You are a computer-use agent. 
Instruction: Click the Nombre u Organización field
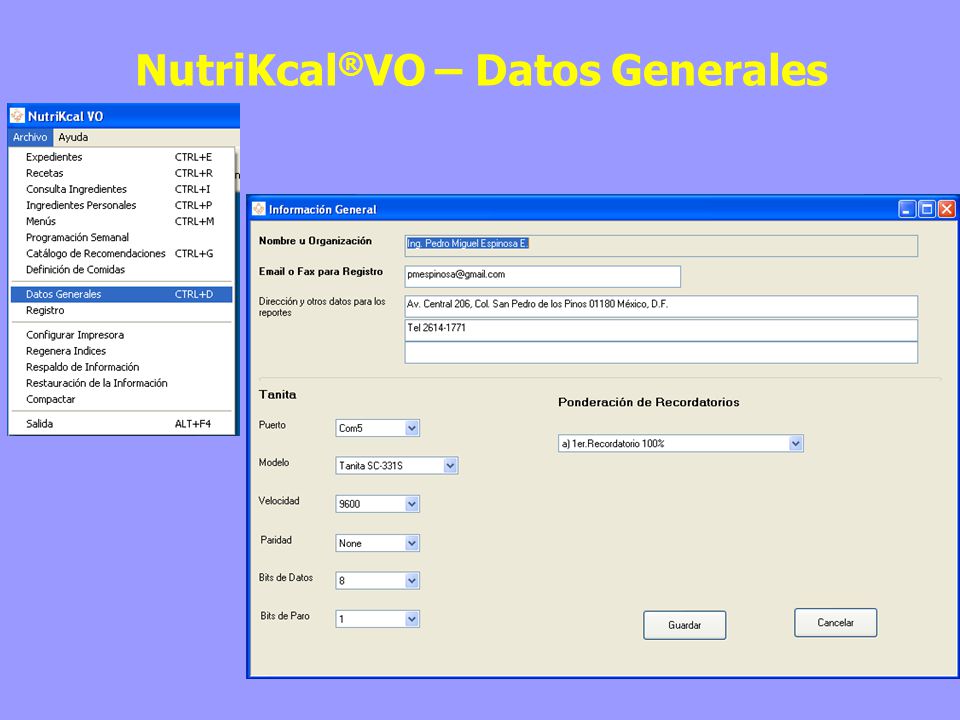[x=661, y=246]
